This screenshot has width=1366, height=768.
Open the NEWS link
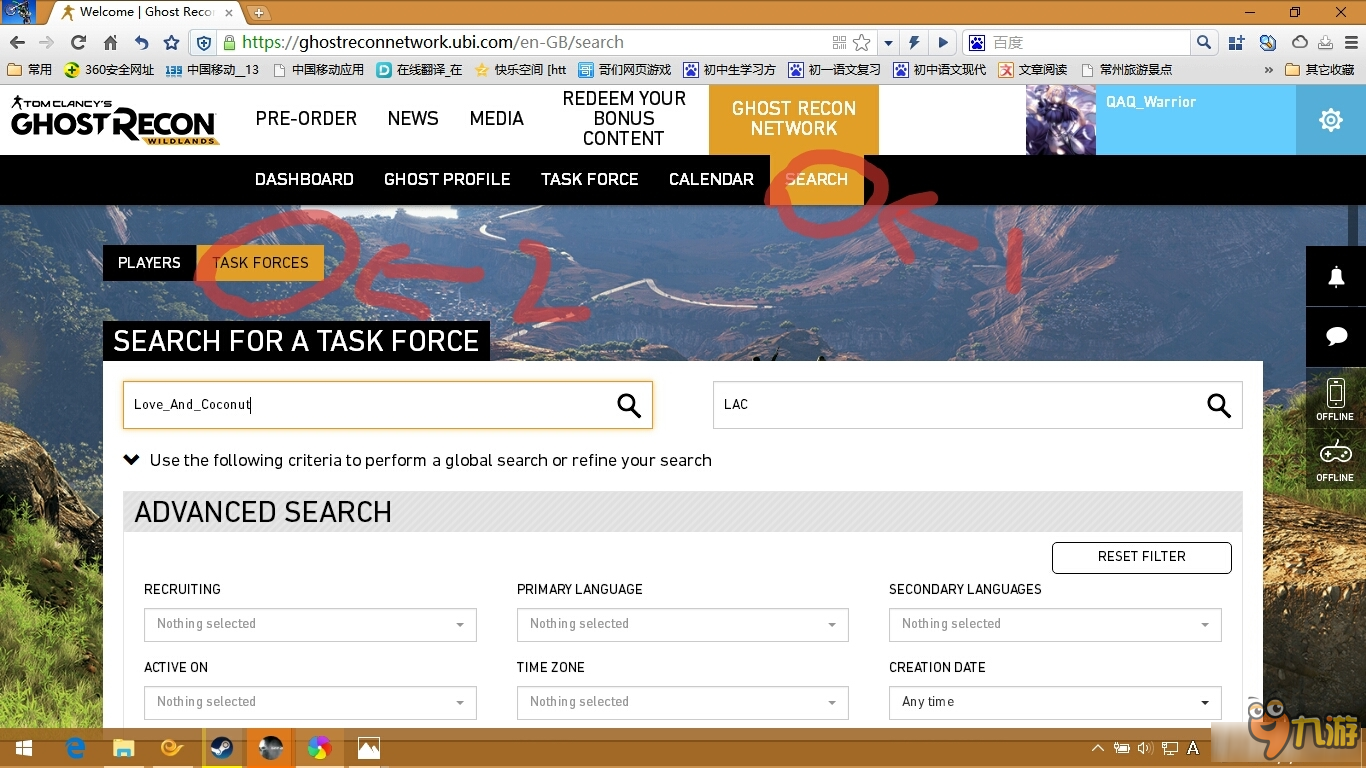point(413,119)
